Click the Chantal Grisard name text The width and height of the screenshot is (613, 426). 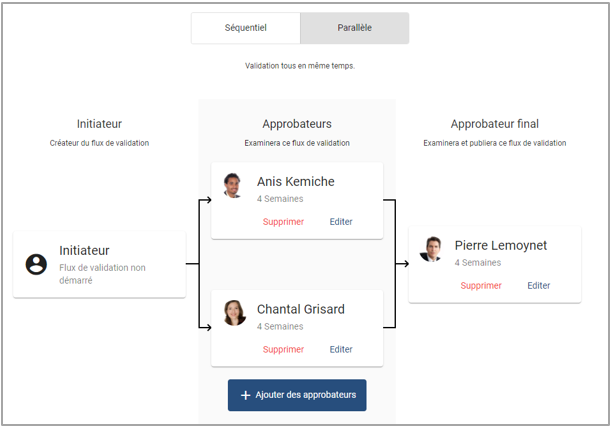tap(300, 310)
